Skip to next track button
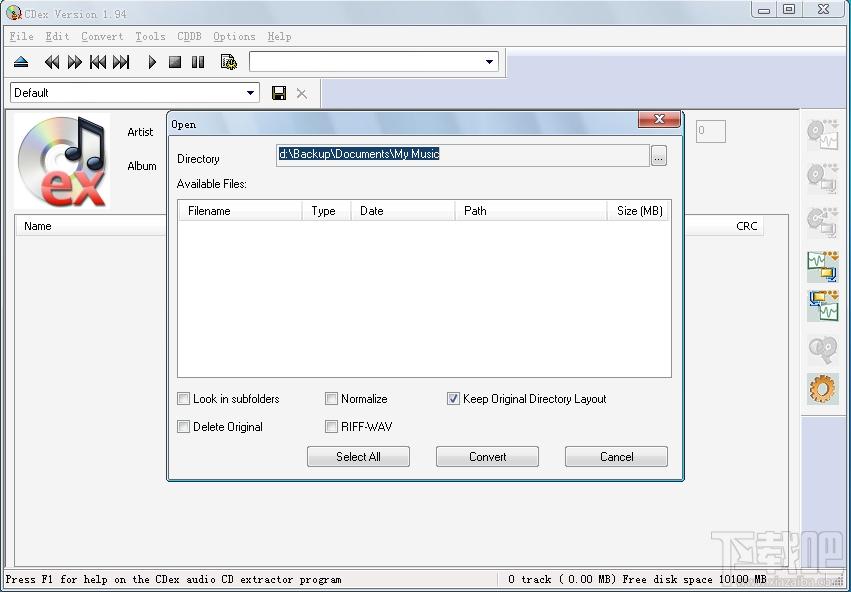The image size is (851, 592). pos(121,62)
